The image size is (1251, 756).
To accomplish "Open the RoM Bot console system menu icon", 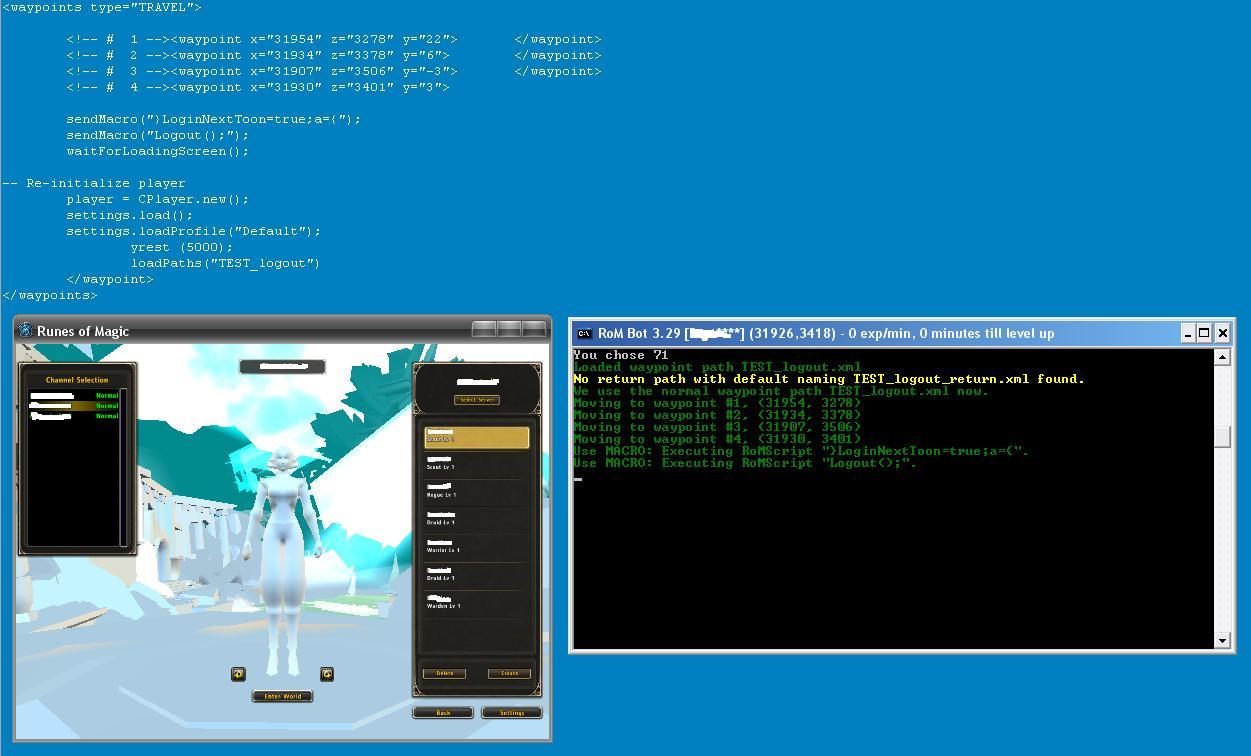I will [584, 333].
